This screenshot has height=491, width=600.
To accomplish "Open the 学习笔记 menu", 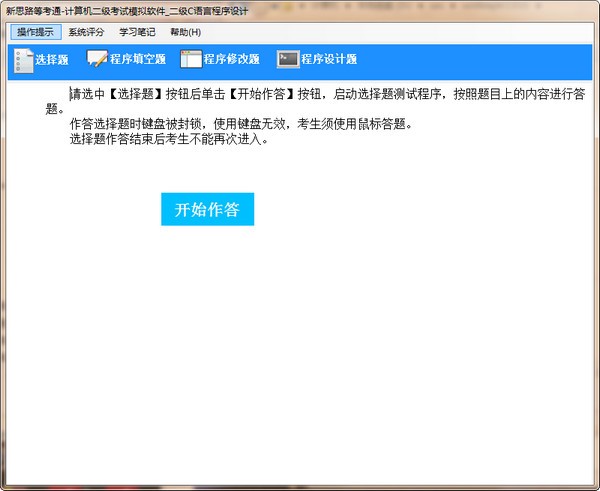I will coord(137,32).
